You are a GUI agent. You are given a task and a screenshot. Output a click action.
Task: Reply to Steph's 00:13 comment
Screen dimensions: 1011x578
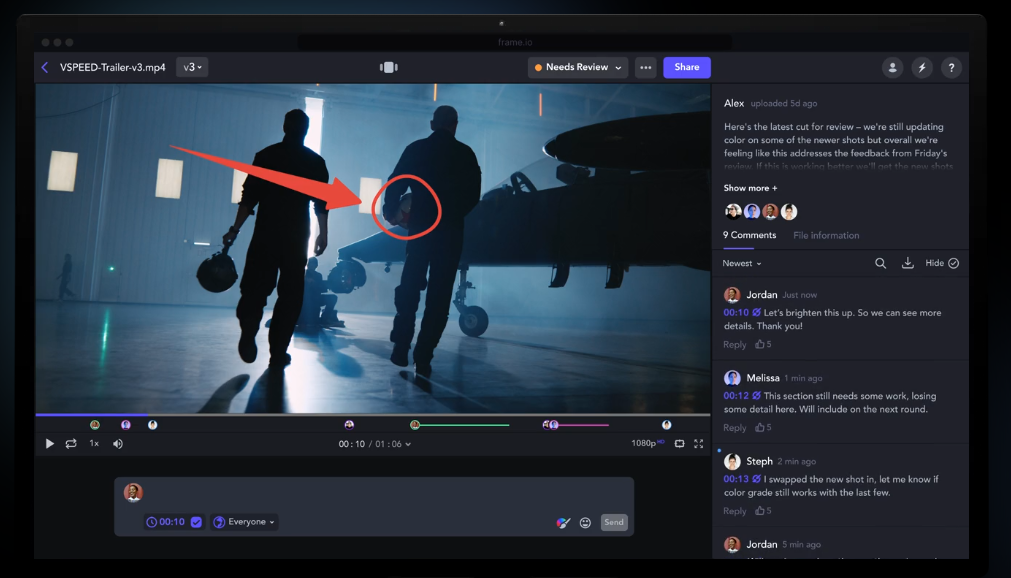(734, 511)
